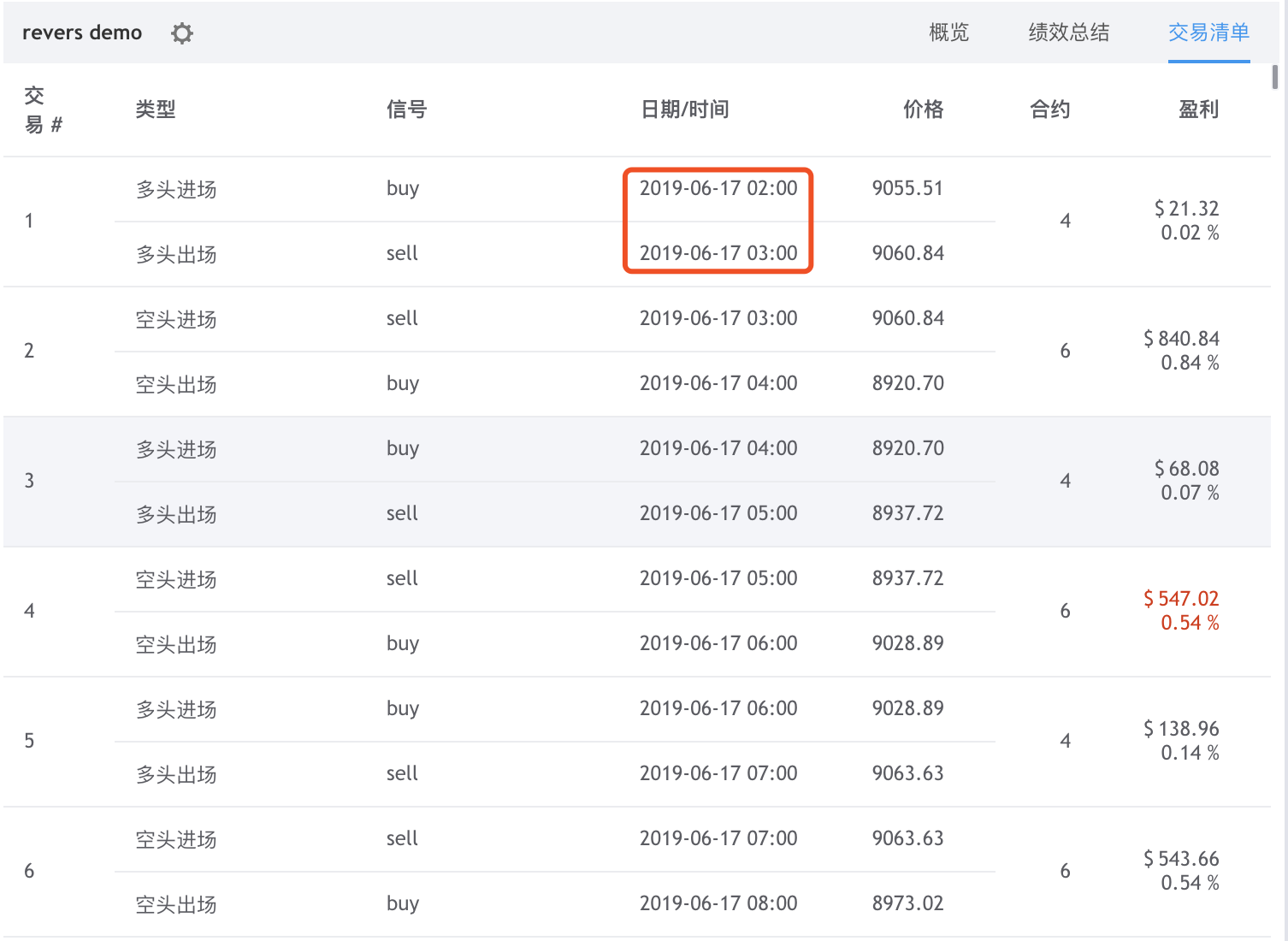Click the $ 840.84 profit cell
1288x941 pixels.
point(1181,339)
